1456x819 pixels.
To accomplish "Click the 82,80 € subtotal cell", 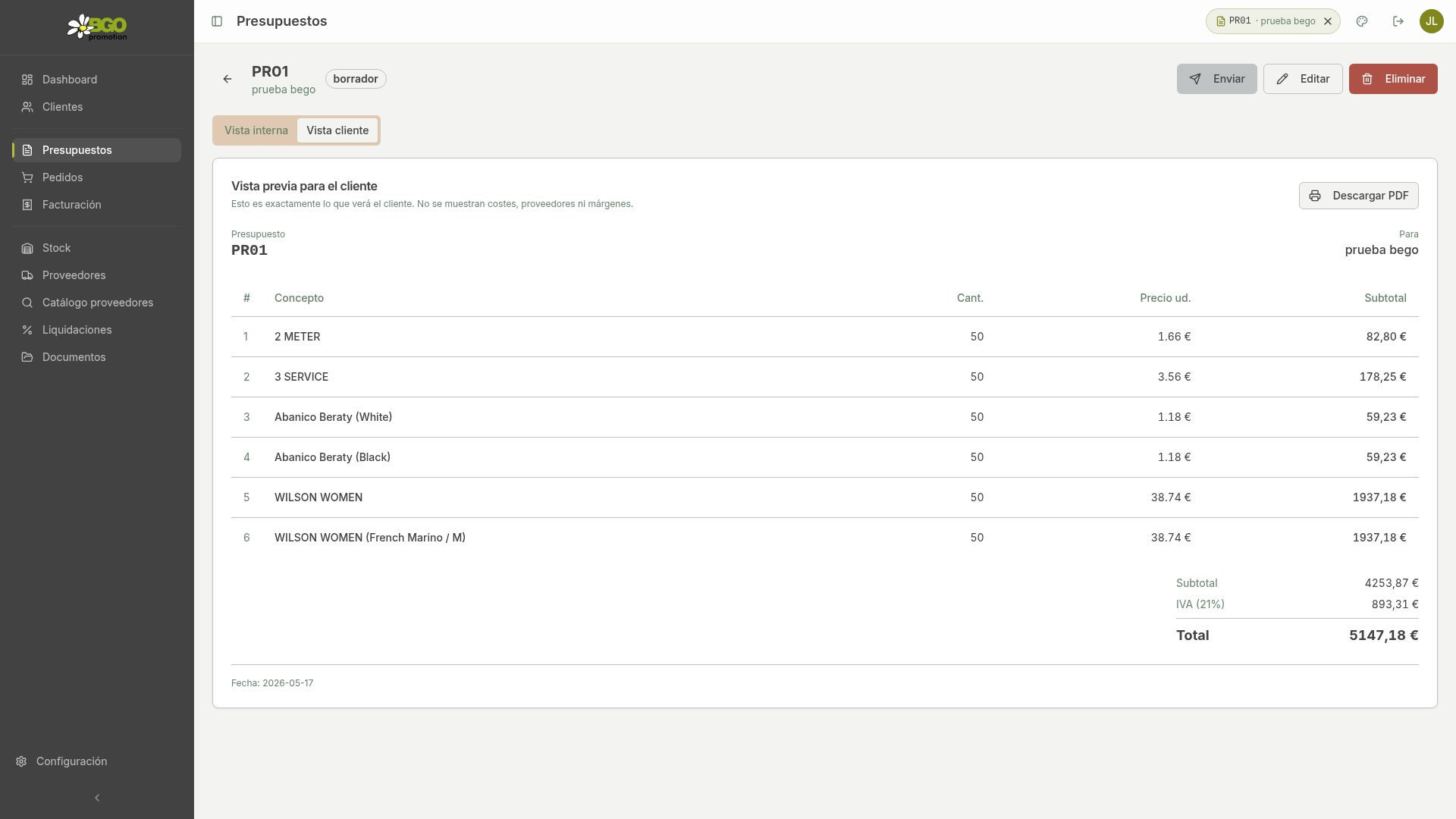I will click(1385, 337).
